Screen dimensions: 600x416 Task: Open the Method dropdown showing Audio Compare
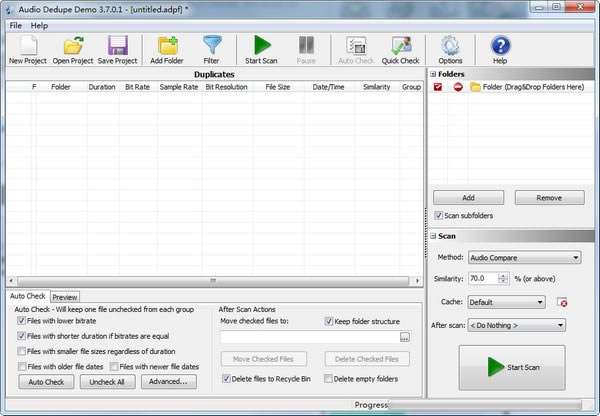524,258
